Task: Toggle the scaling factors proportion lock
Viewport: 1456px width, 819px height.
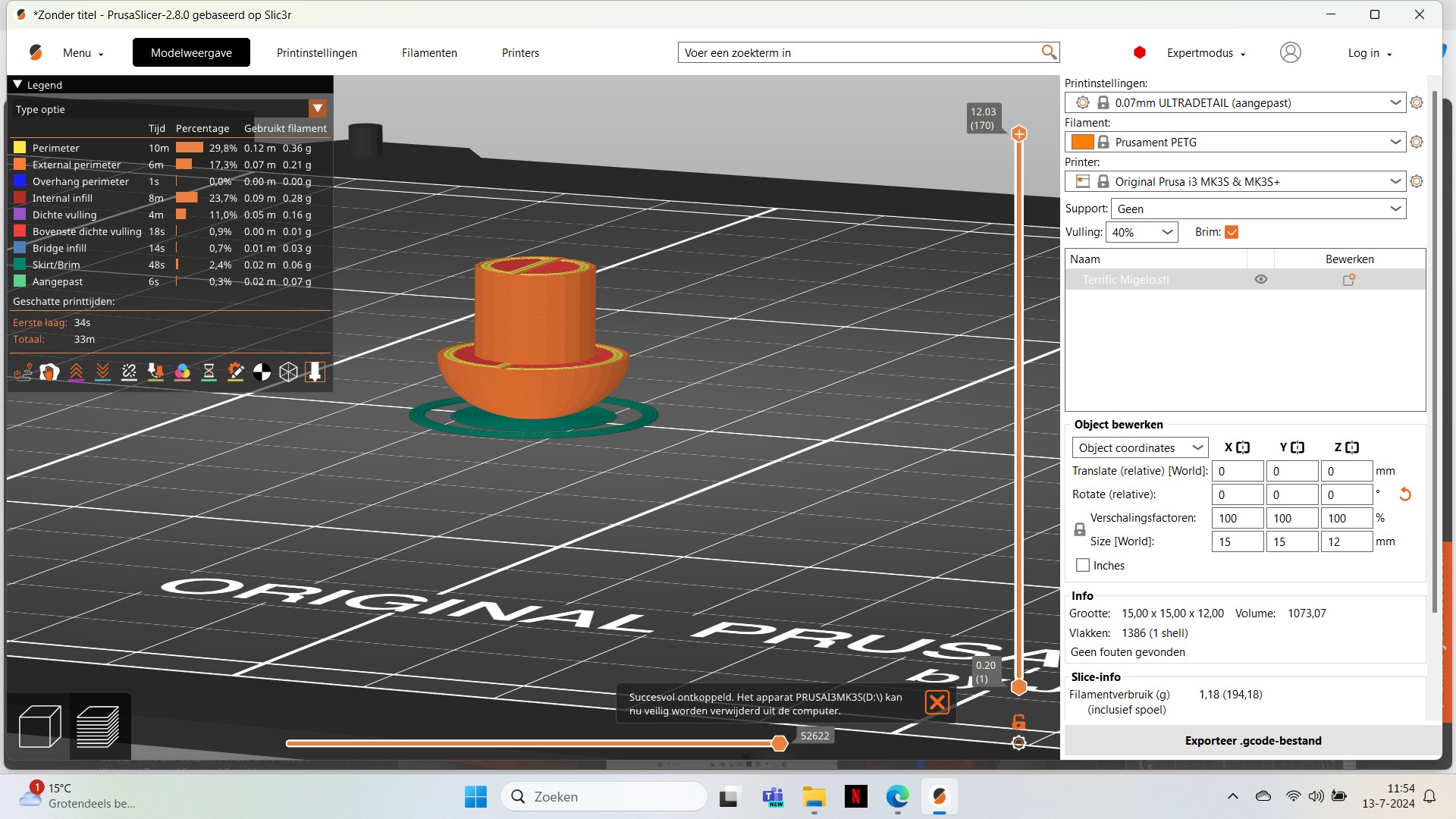Action: [1080, 530]
